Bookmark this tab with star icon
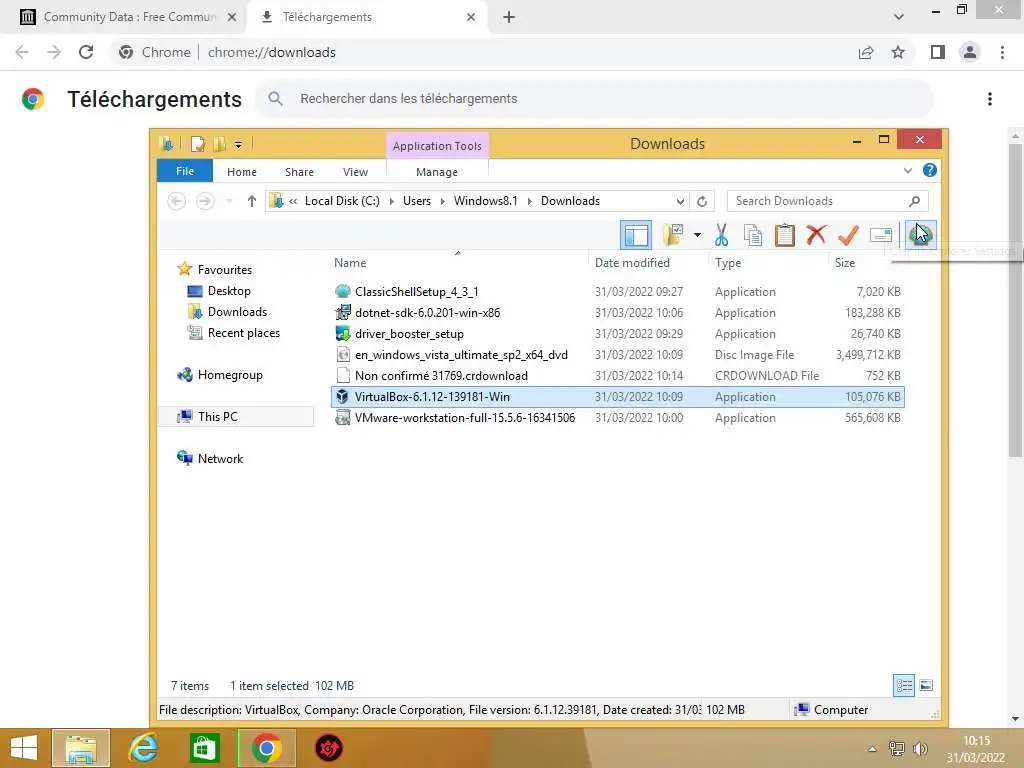Image resolution: width=1024 pixels, height=768 pixels. click(898, 52)
